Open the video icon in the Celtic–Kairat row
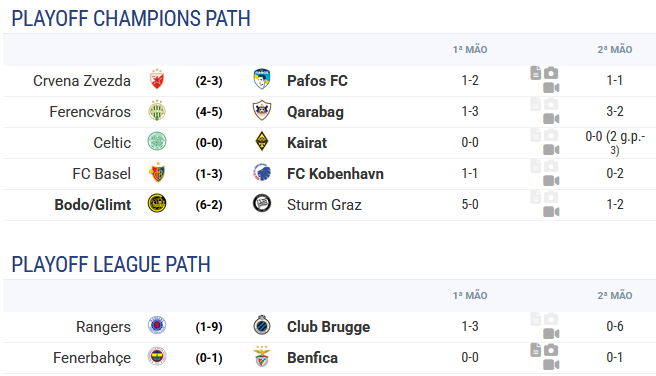Image resolution: width=656 pixels, height=376 pixels. coord(551,150)
